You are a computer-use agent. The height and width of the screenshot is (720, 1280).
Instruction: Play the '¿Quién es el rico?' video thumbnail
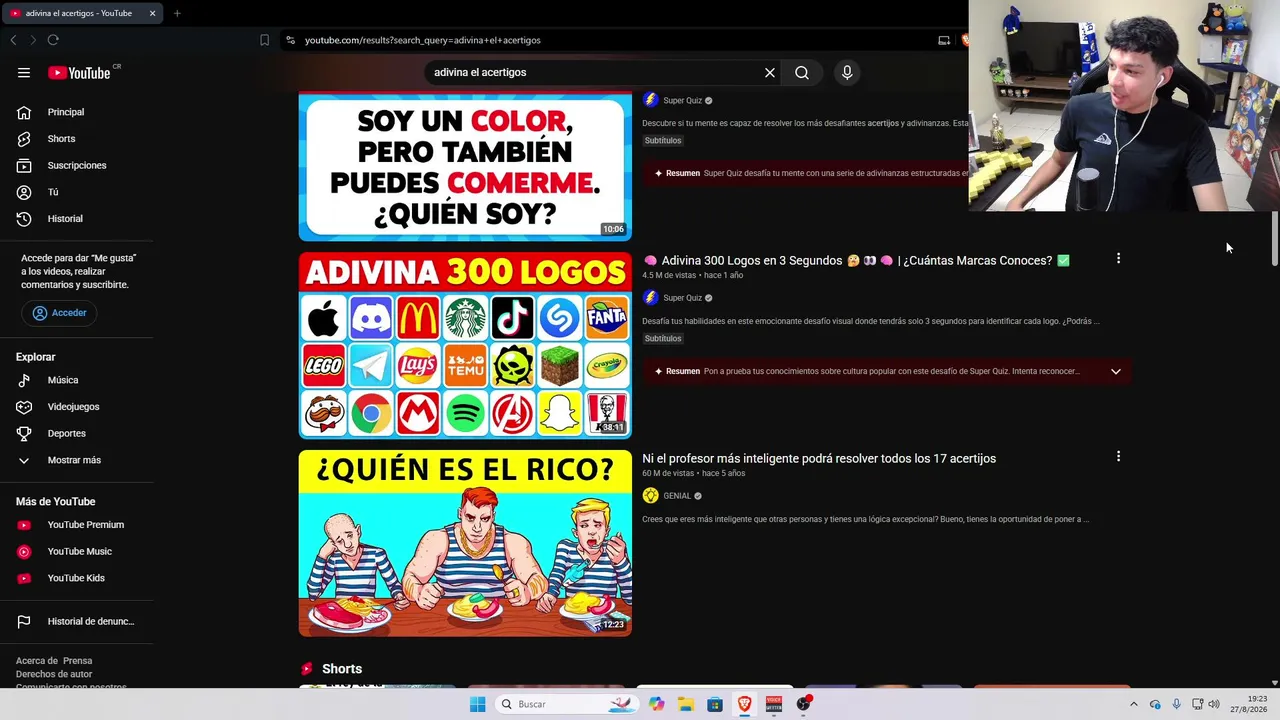[465, 543]
